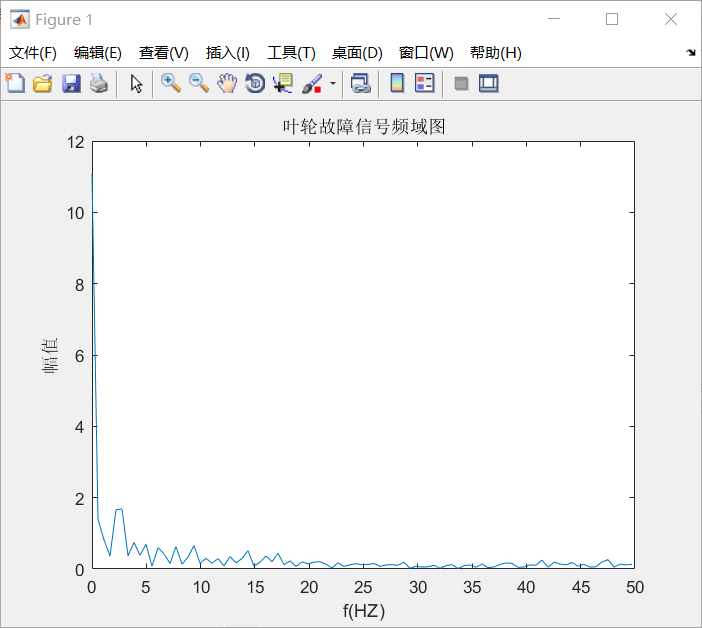Screen dimensions: 702x628
Task: Maximize the Figure 1 window
Action: coord(612,19)
